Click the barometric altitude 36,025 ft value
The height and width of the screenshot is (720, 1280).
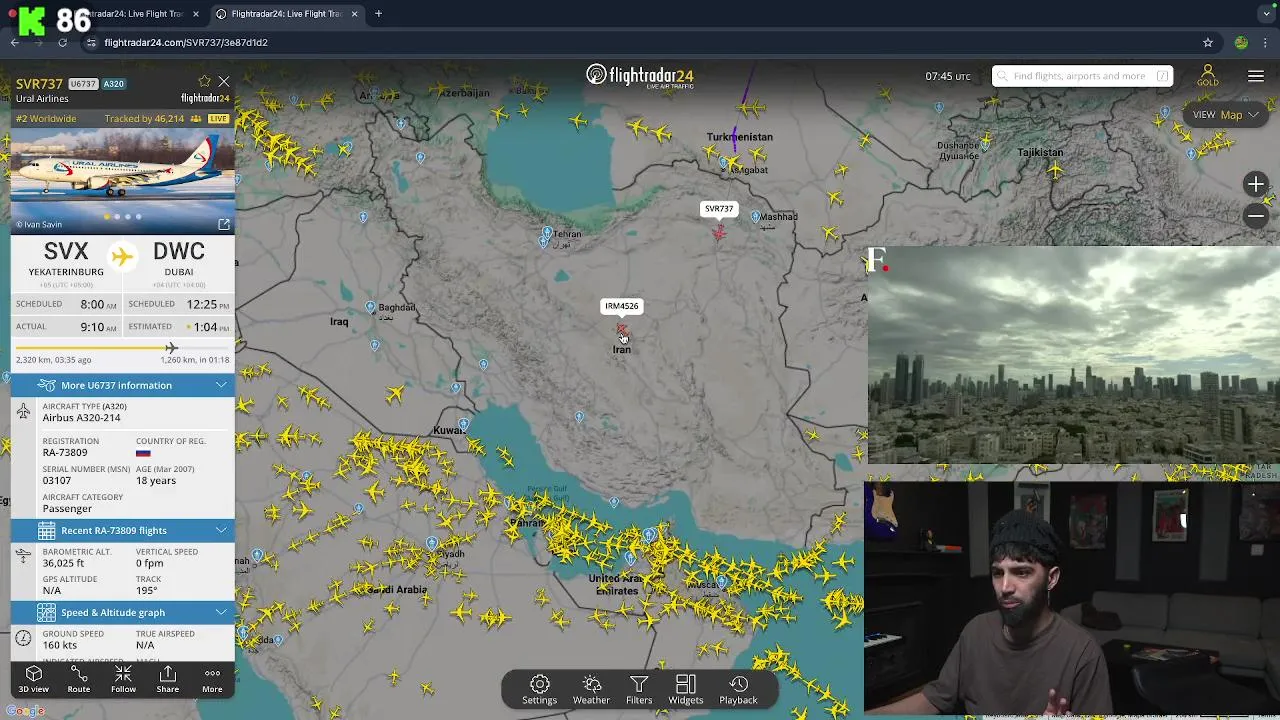pos(63,563)
